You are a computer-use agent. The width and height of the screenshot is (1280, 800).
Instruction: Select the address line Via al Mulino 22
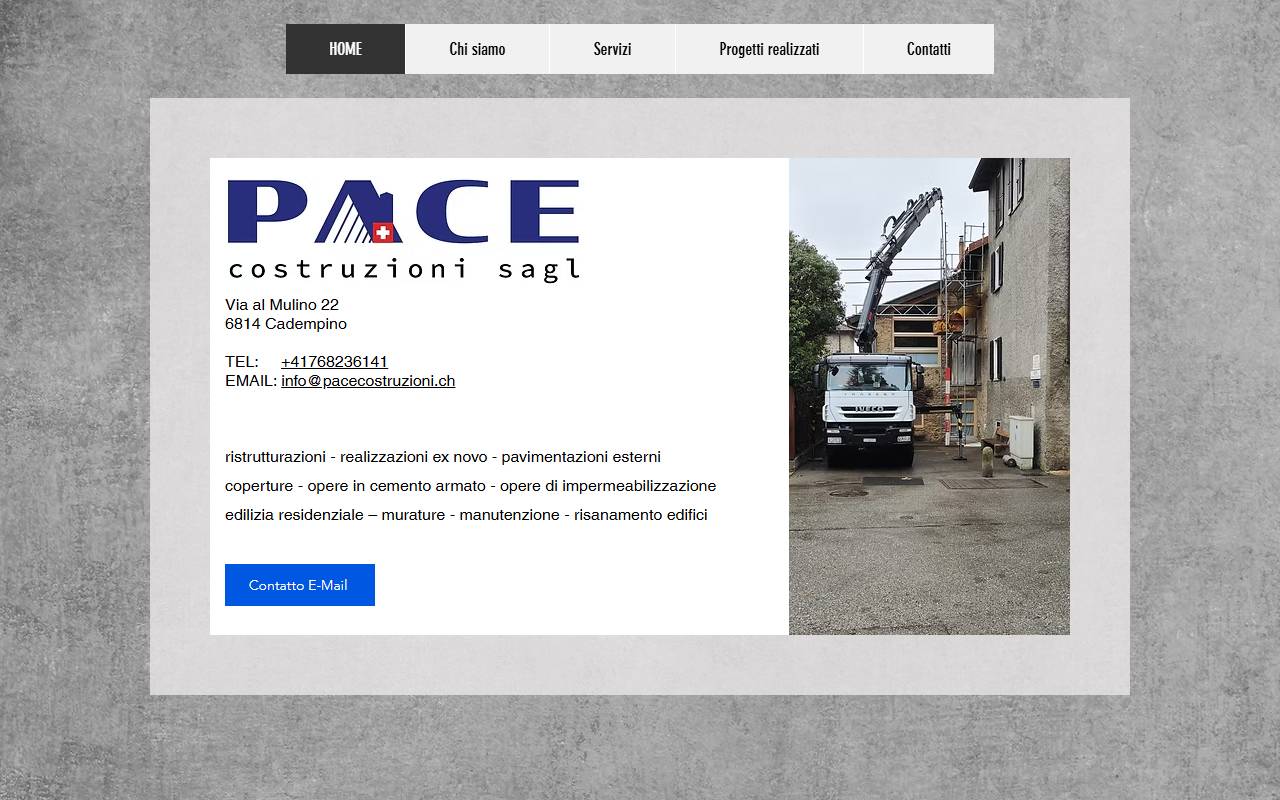pyautogui.click(x=282, y=305)
